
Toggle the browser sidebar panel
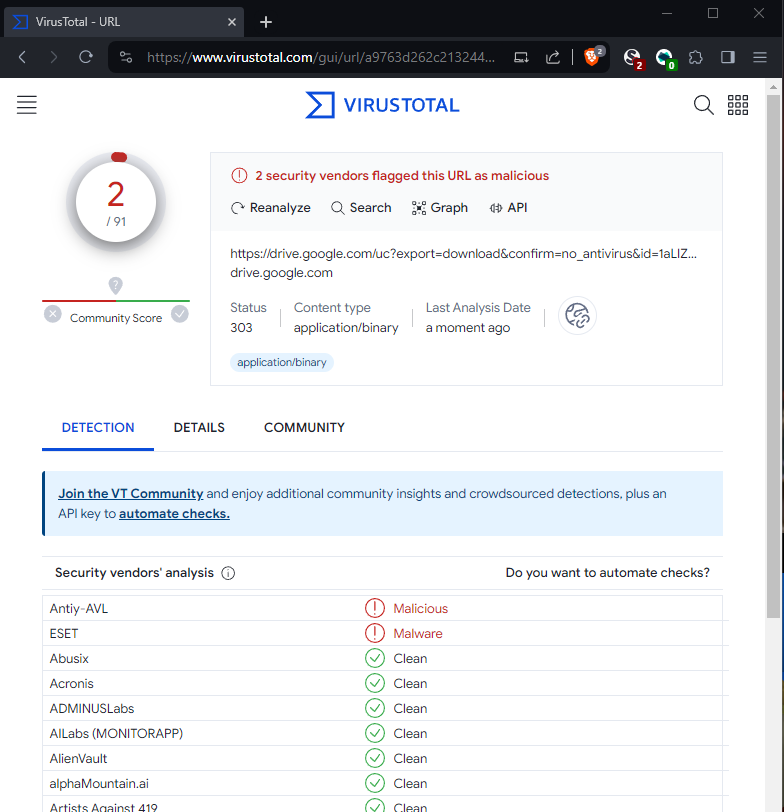(x=728, y=57)
